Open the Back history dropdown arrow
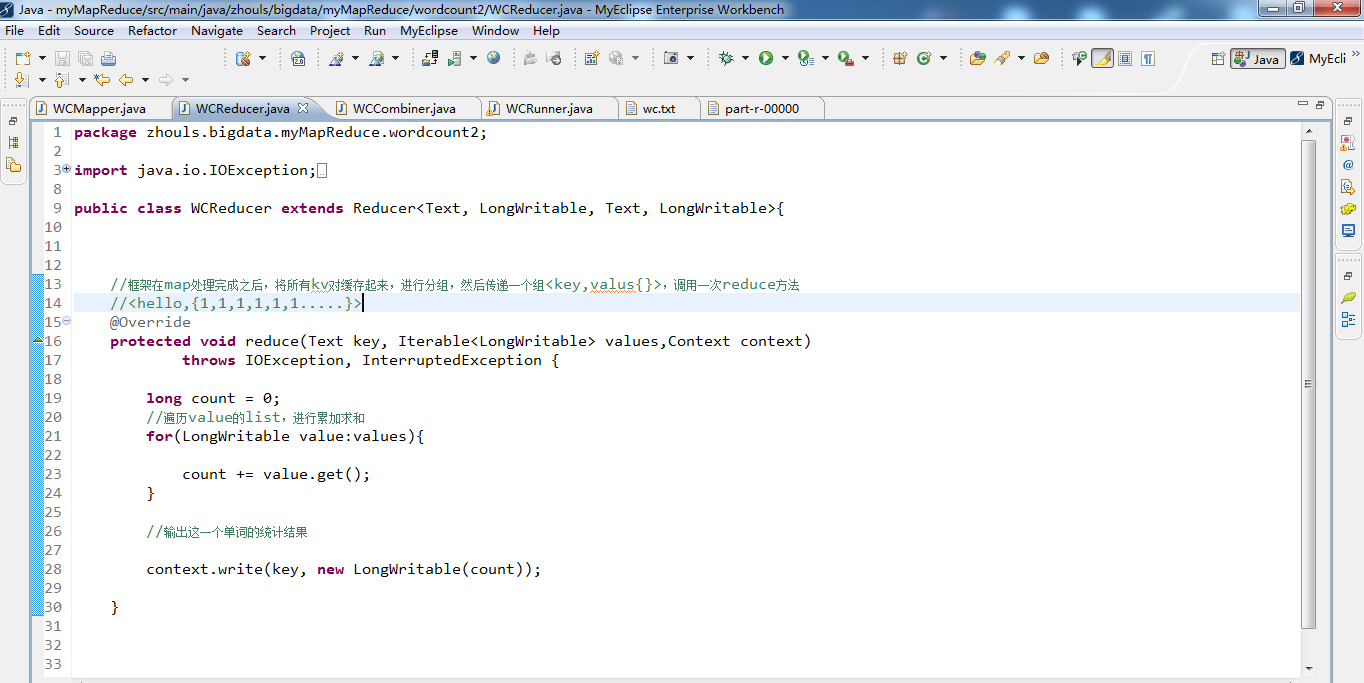The width and height of the screenshot is (1364, 683). click(145, 80)
